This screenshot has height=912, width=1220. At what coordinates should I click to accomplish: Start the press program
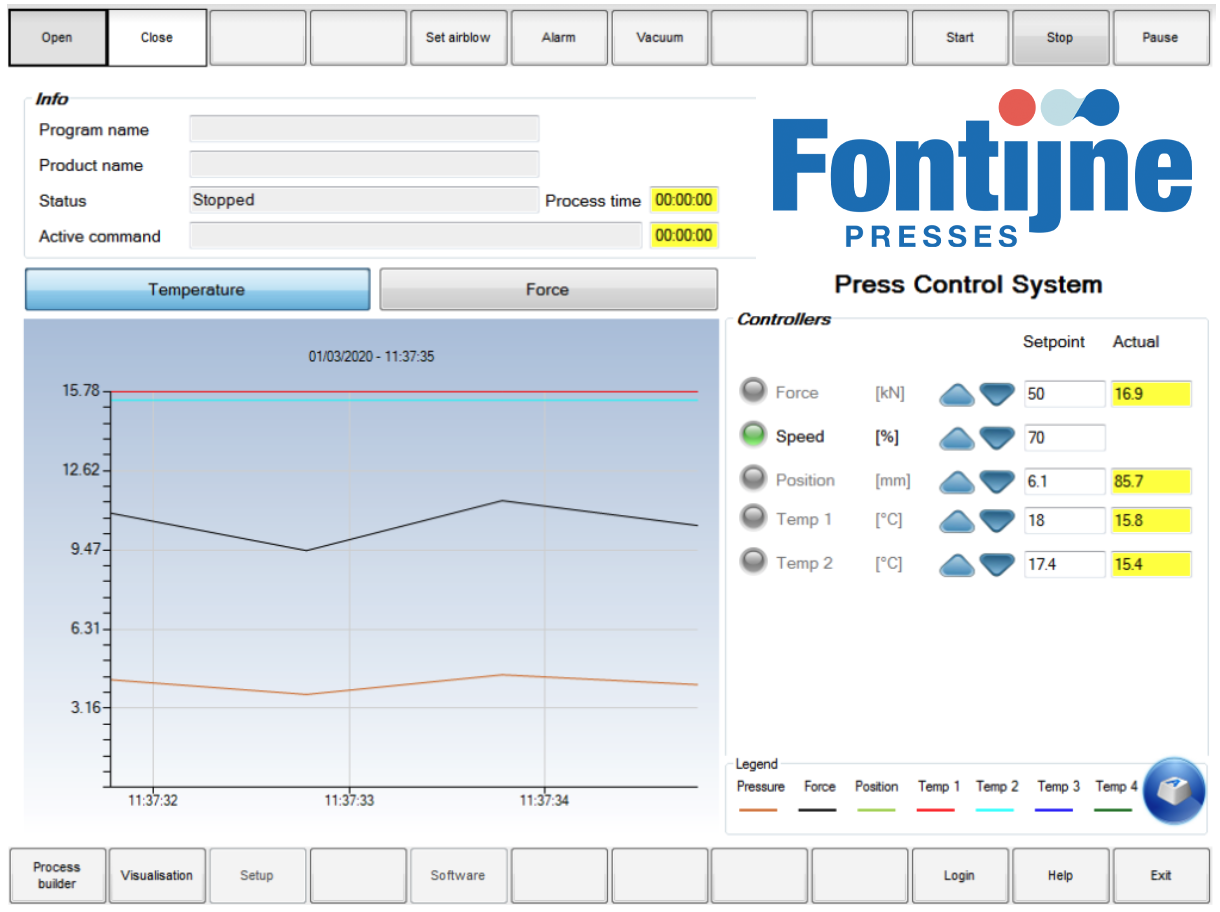point(960,38)
